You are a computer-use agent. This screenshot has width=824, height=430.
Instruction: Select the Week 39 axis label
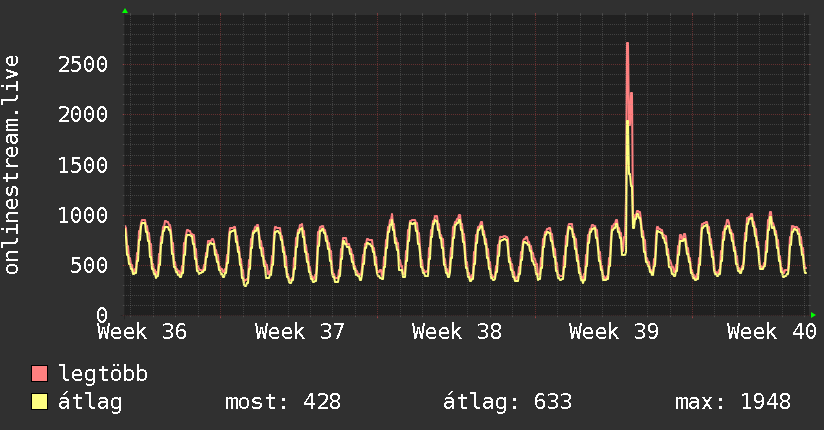(614, 332)
